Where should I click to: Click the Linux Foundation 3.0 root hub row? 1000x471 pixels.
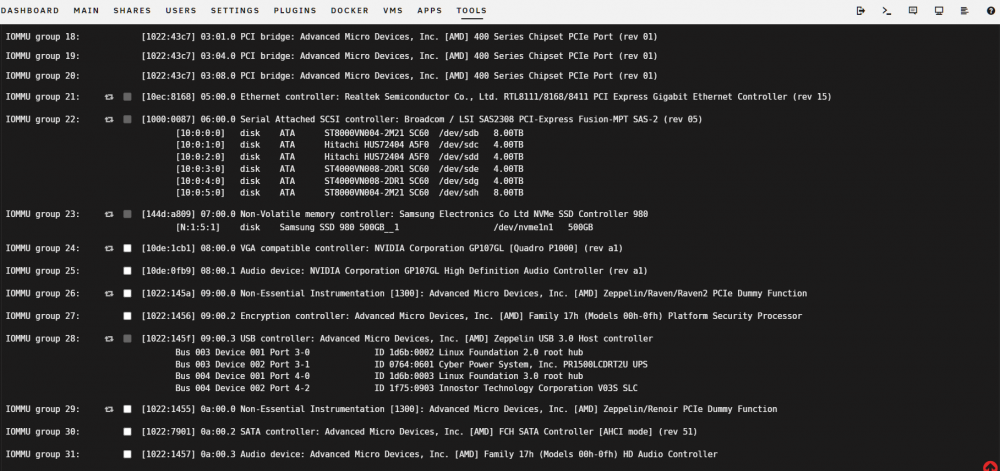pyautogui.click(x=379, y=376)
